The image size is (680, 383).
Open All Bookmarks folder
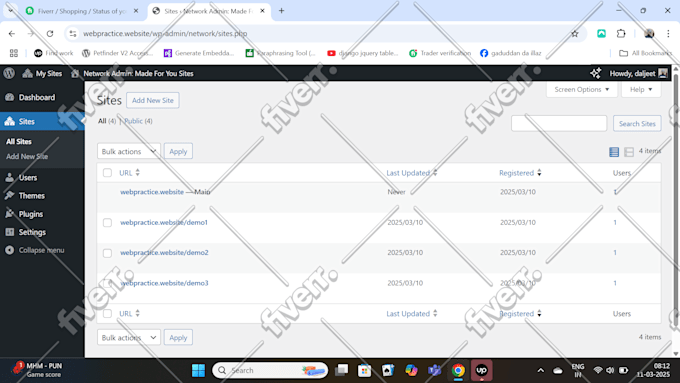click(x=645, y=53)
